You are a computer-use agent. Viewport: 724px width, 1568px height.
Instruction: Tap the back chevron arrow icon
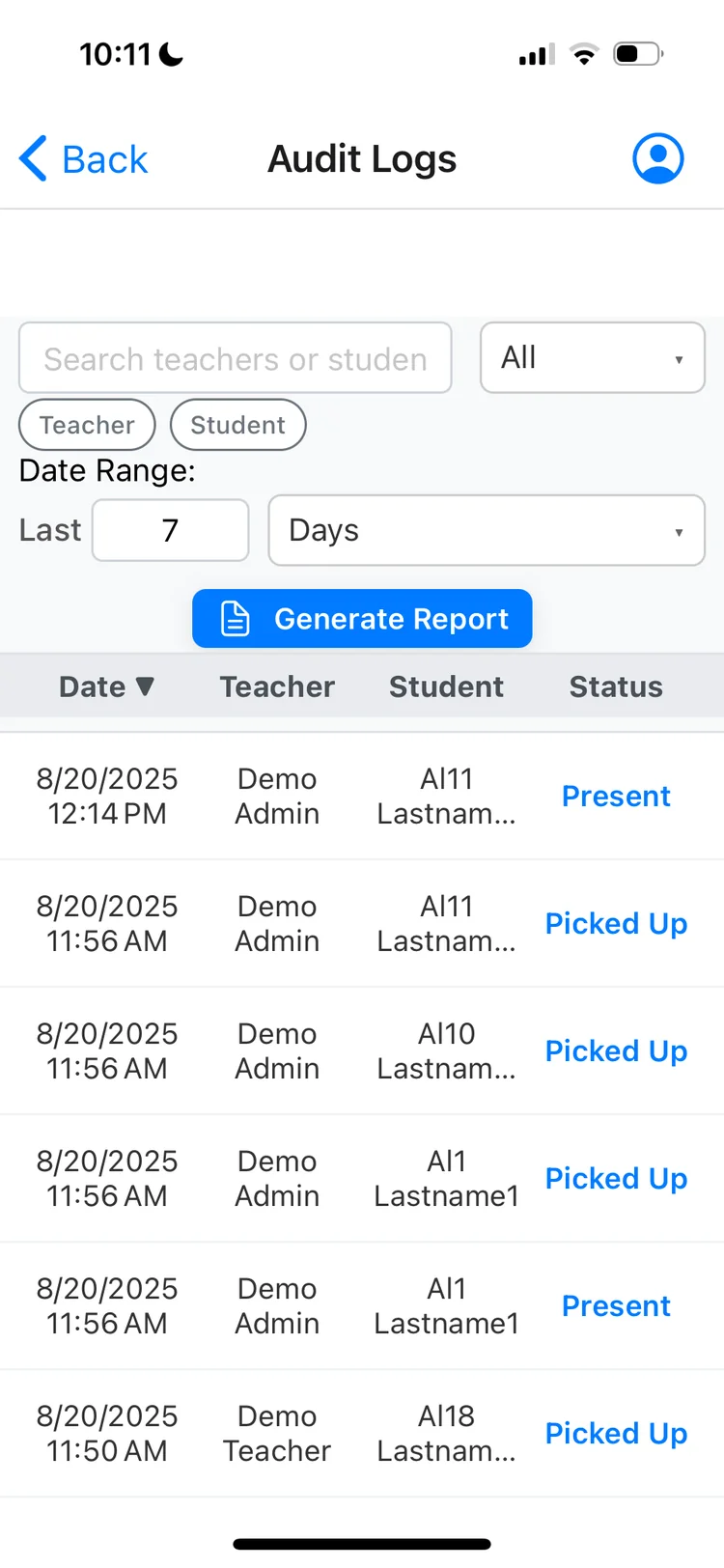[34, 158]
